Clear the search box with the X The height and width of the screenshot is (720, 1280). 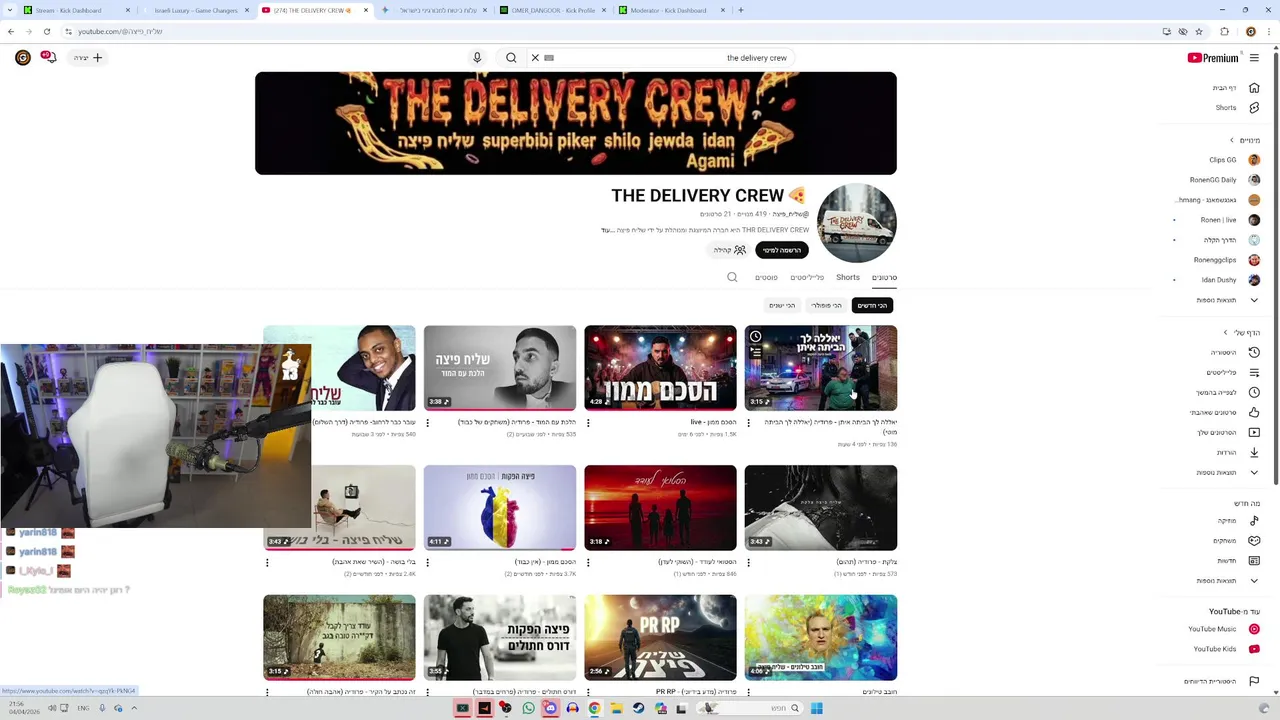click(x=535, y=58)
